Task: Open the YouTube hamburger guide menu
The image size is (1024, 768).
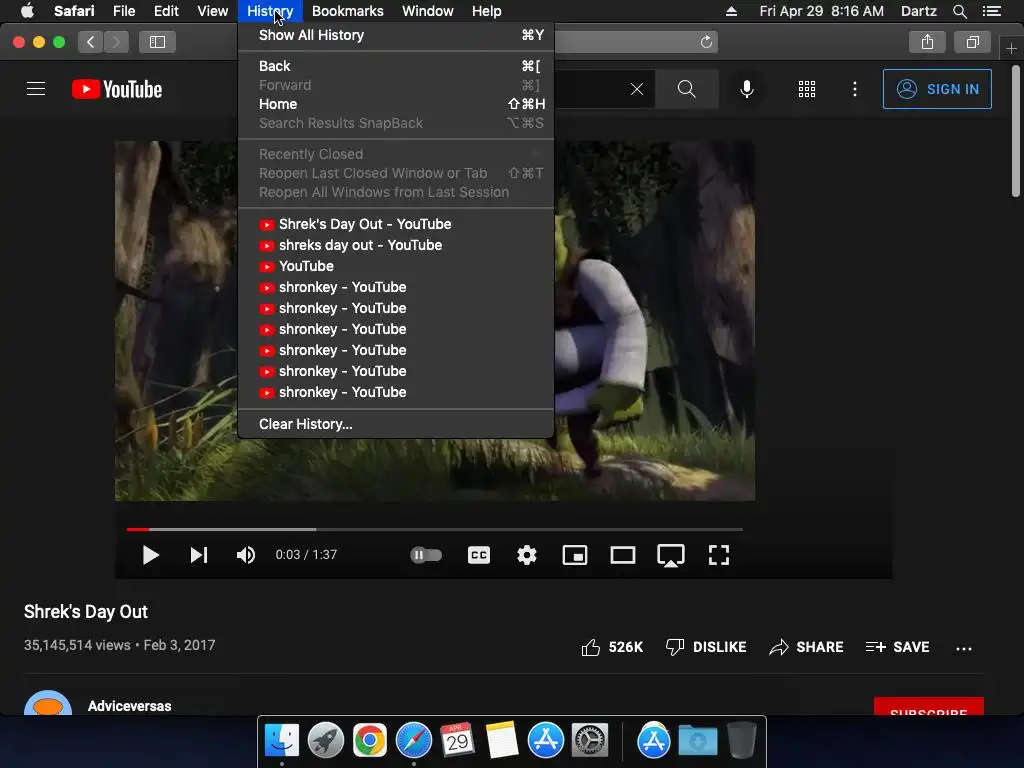Action: click(x=36, y=89)
